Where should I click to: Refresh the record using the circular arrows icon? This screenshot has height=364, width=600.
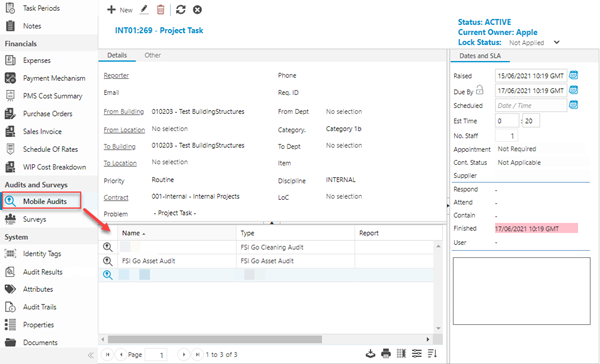[x=181, y=10]
